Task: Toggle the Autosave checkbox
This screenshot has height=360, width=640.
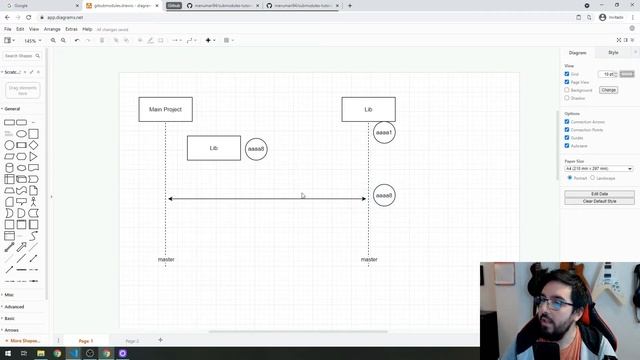Action: click(567, 146)
